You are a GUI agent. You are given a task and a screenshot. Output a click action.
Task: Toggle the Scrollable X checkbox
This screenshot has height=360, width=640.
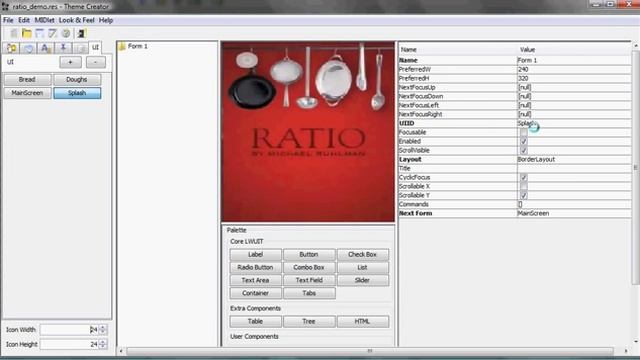[524, 187]
